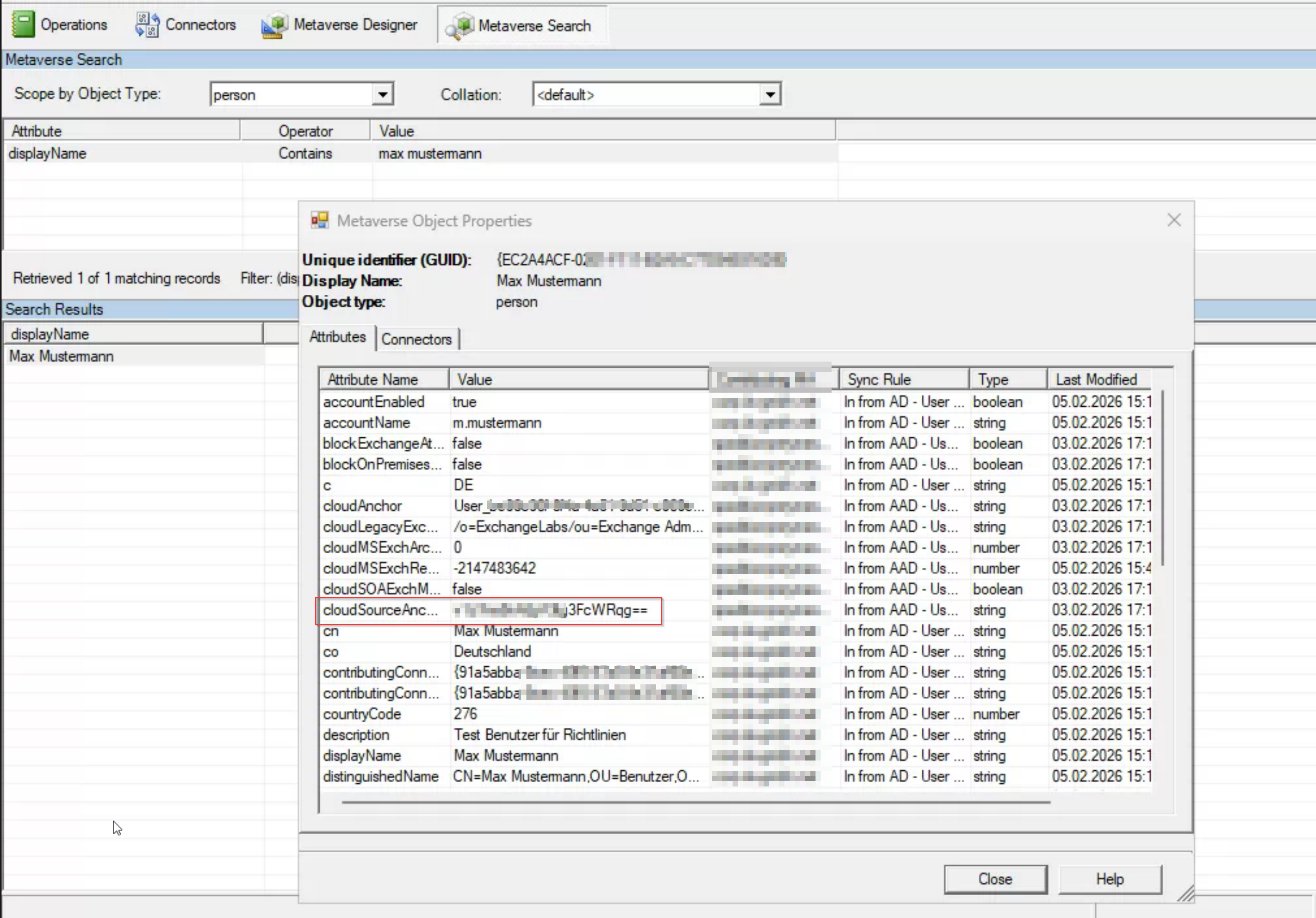This screenshot has height=918, width=1316.
Task: Switch to the Connectors tab
Action: pyautogui.click(x=416, y=339)
